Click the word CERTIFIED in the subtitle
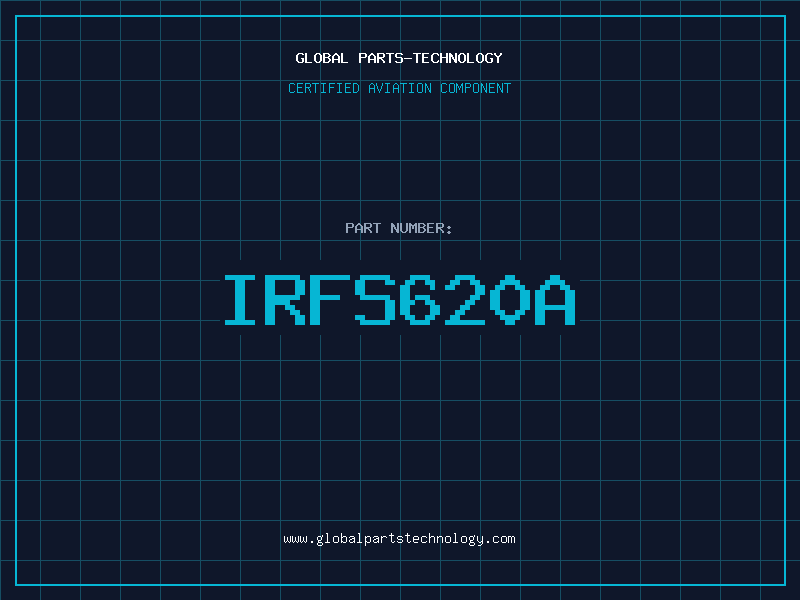Screen dimensions: 800x600 [324, 88]
